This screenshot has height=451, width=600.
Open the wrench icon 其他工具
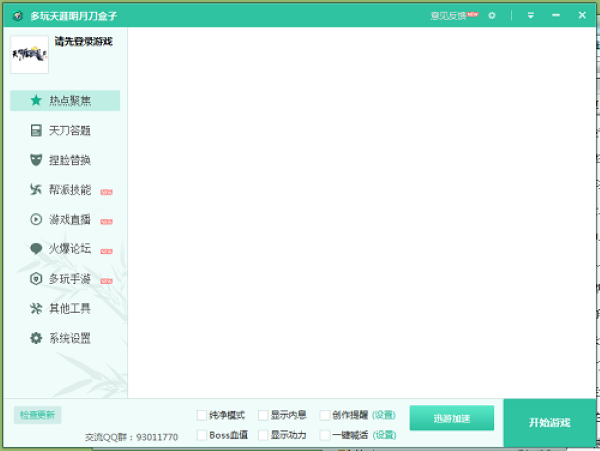(36, 308)
